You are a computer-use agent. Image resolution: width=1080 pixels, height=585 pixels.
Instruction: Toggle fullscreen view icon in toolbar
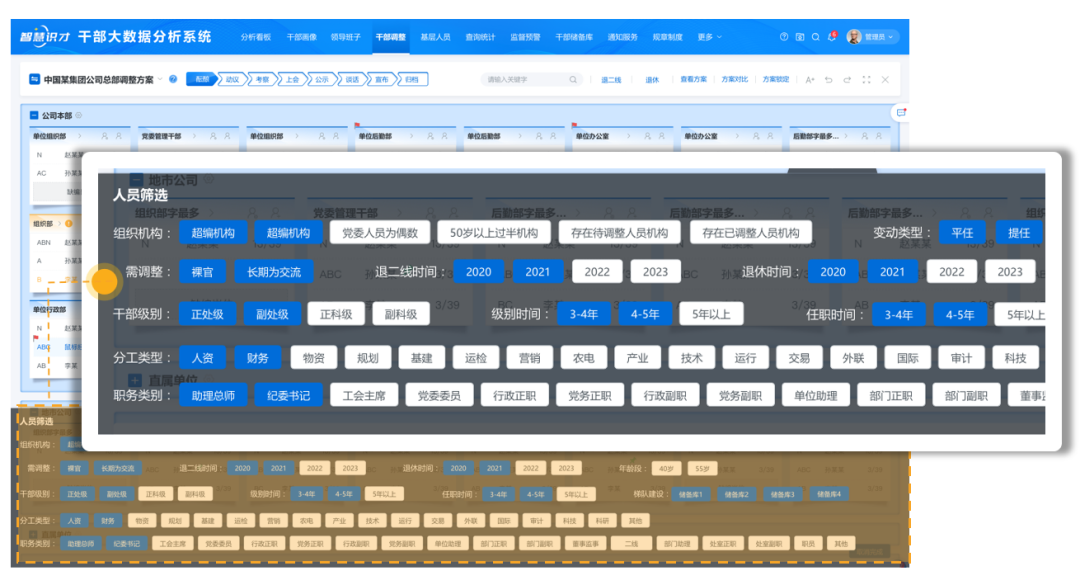coord(866,80)
